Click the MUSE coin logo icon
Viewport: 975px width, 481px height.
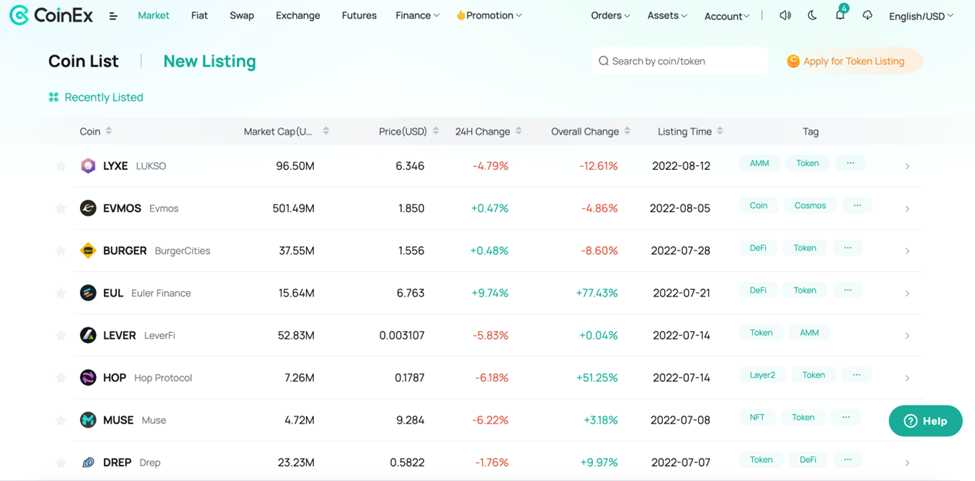[x=88, y=420]
